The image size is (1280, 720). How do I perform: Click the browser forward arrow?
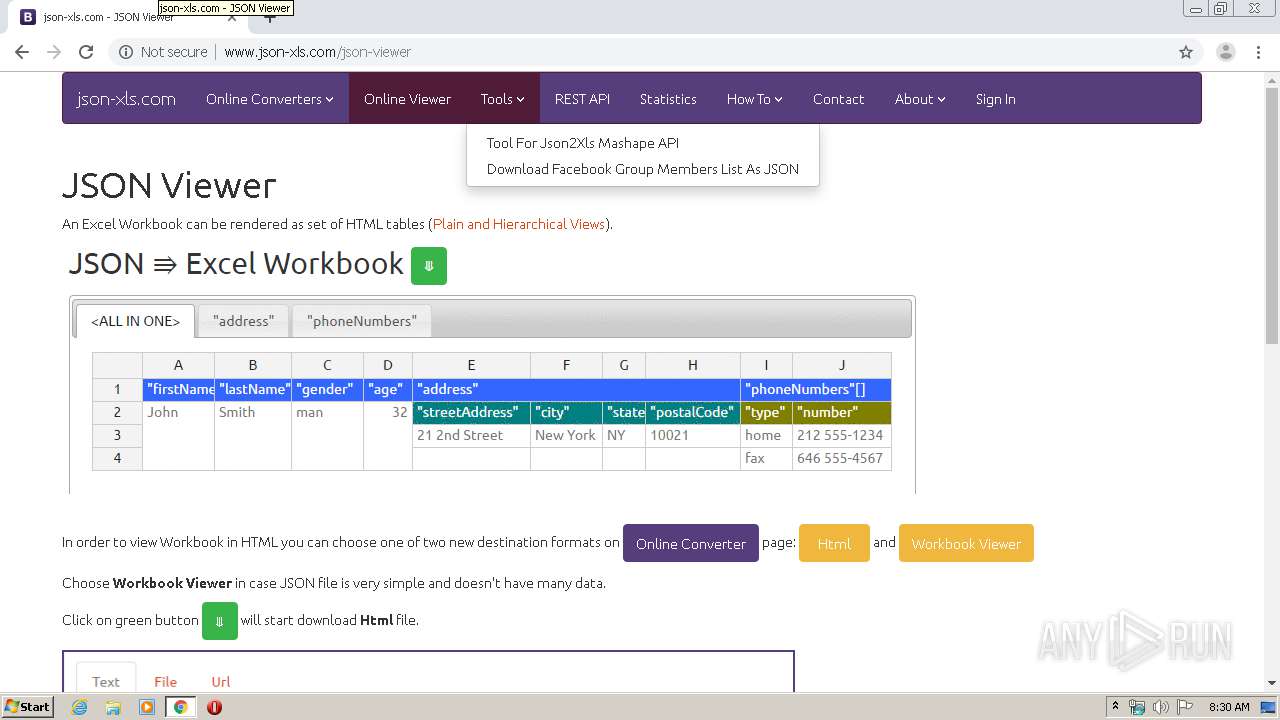(54, 52)
